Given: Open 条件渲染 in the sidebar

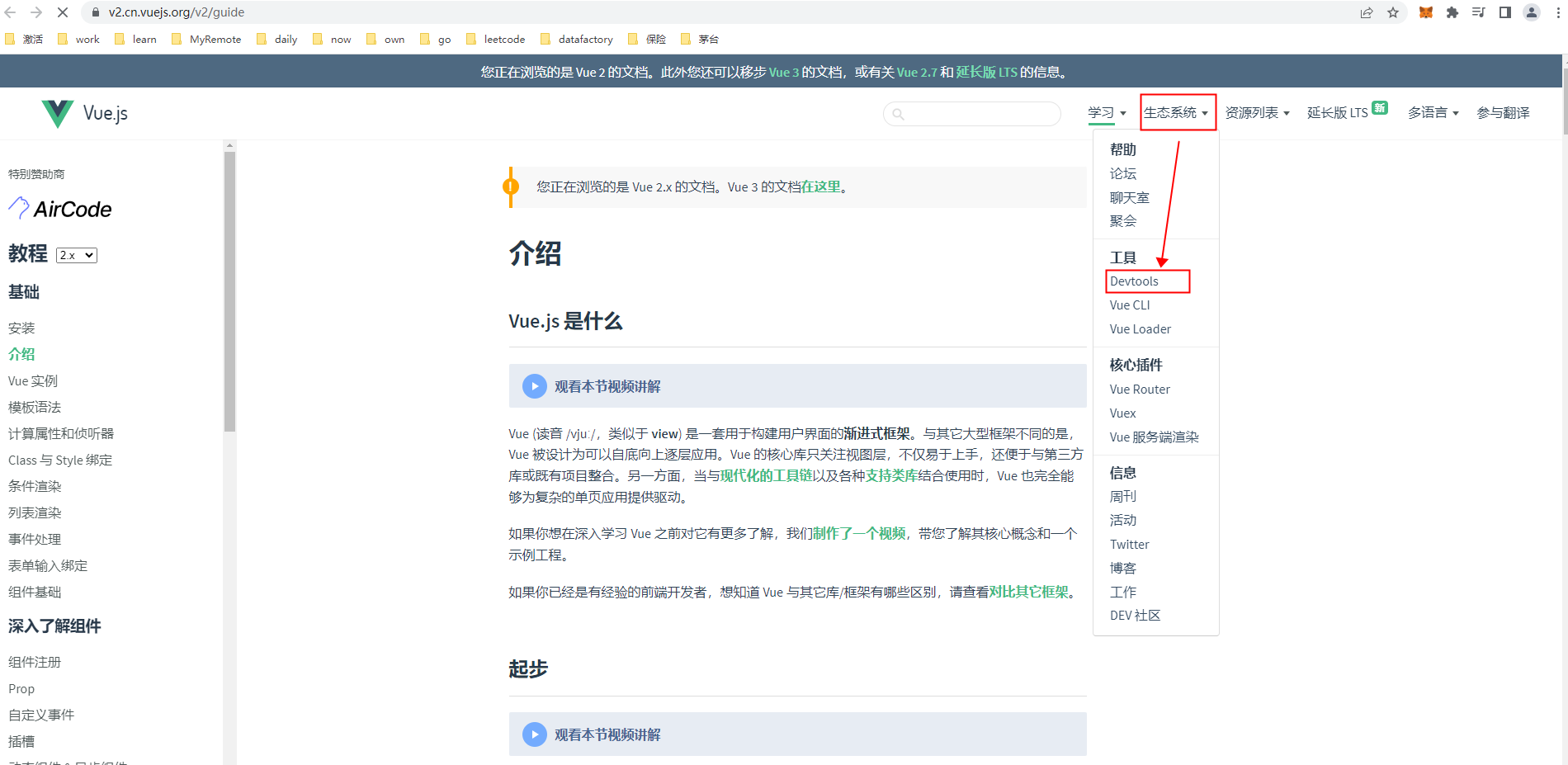Looking at the screenshot, I should point(35,487).
